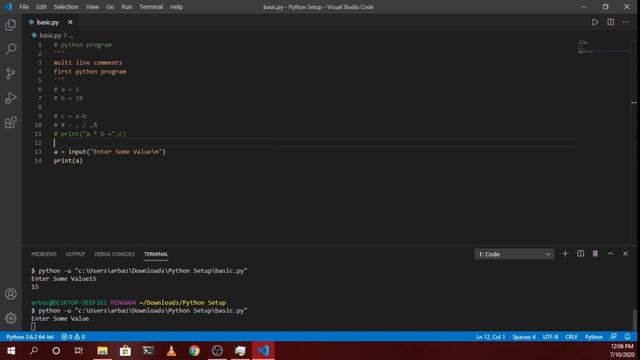Screen dimensions: 640x360
Task: Click the 'first python program' comment line
Action: point(90,72)
